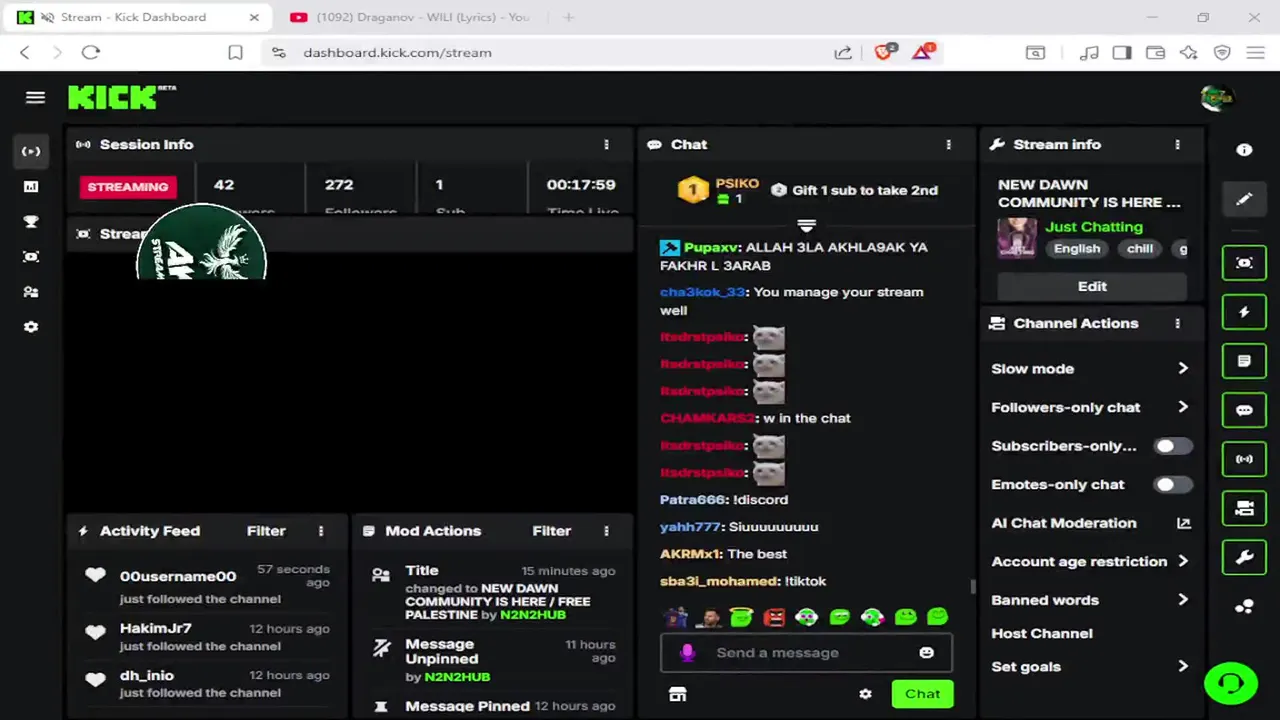Click the Brave shields icon in address bar
The width and height of the screenshot is (1280, 720).
point(883,52)
